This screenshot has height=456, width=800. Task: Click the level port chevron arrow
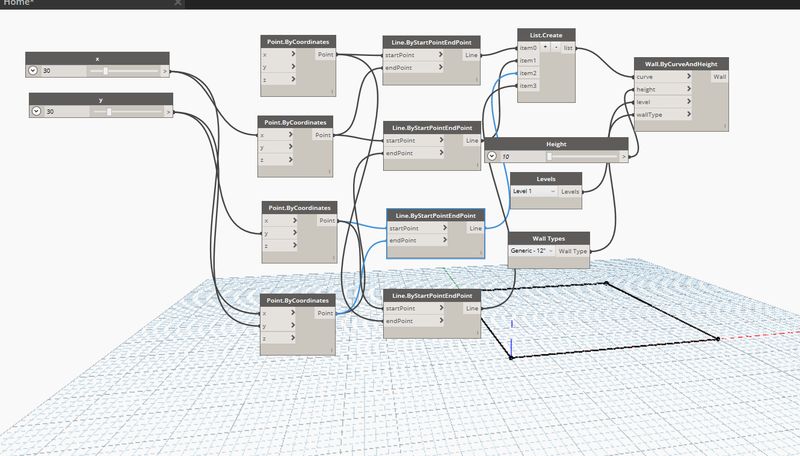pos(688,102)
